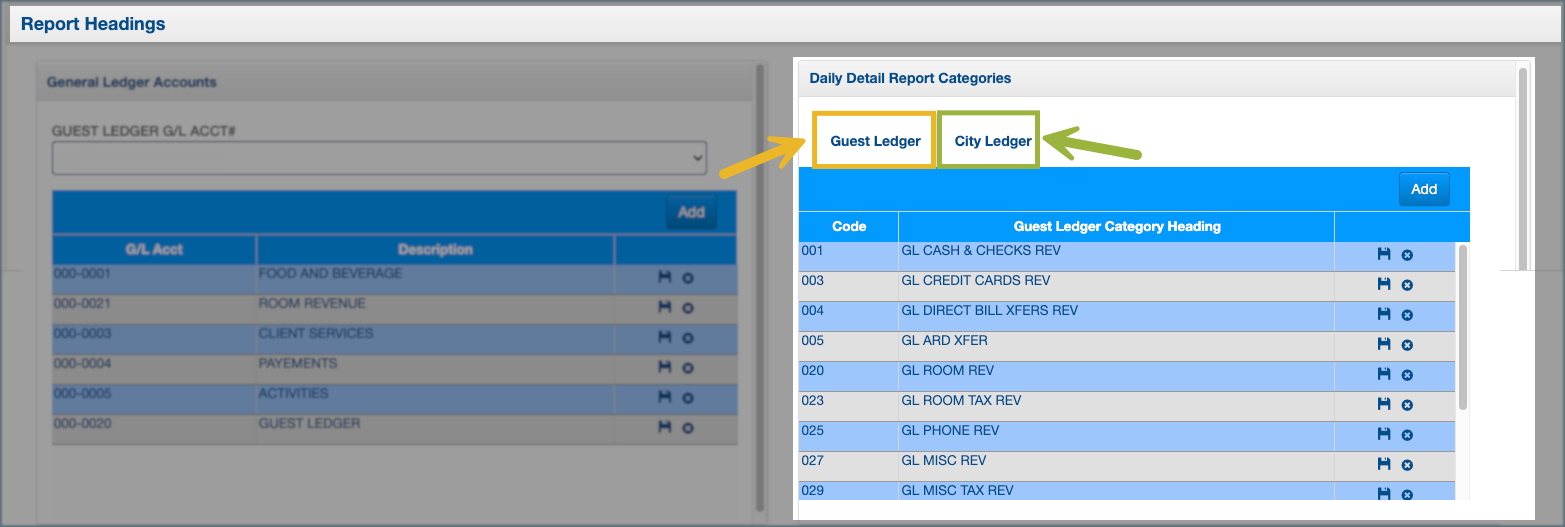Delete the GL CREDIT CARDS REV row
1565x527 pixels.
pyautogui.click(x=1407, y=286)
